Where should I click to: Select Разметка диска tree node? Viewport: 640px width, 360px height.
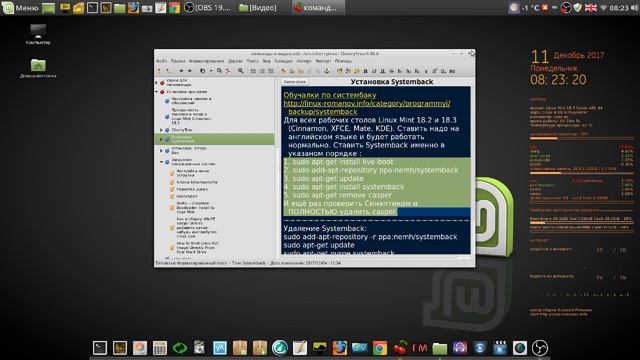pos(192,189)
